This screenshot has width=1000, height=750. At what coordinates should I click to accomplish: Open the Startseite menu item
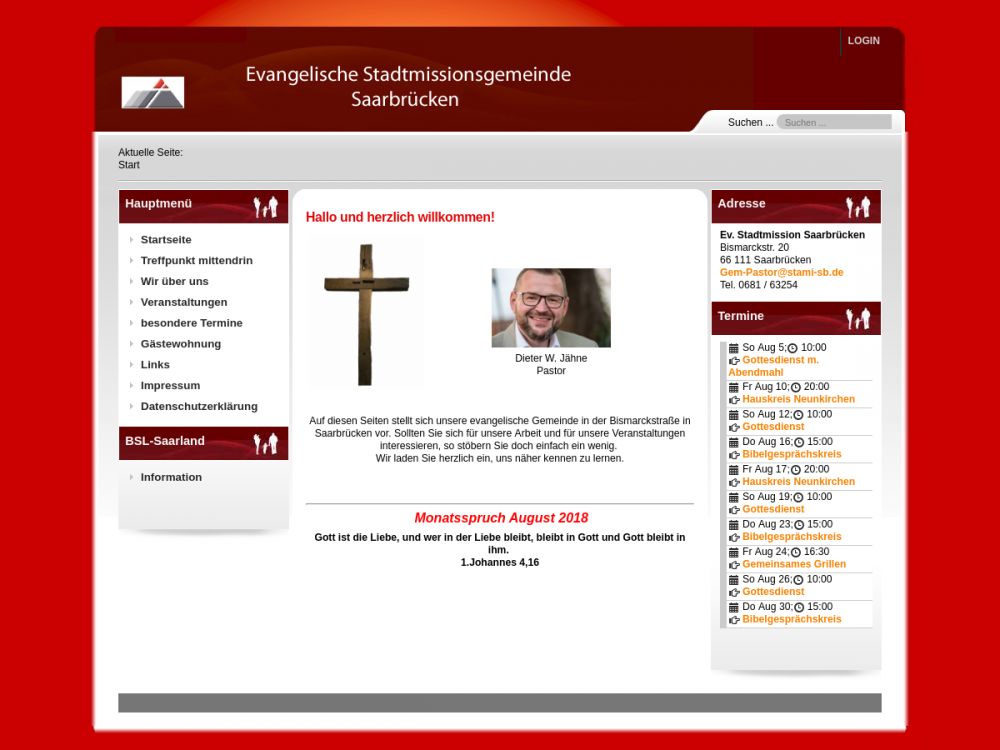166,240
